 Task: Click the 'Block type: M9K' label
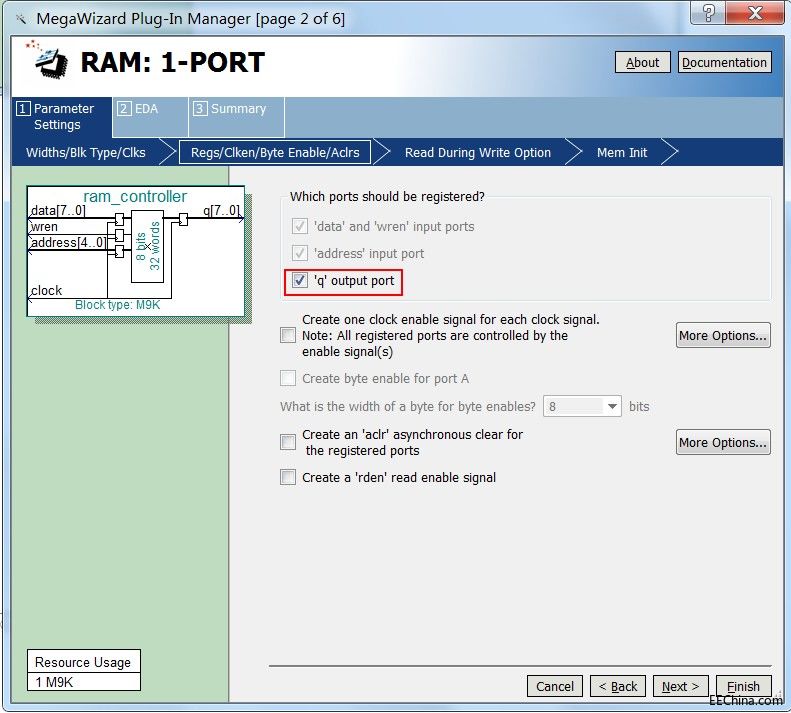118,305
